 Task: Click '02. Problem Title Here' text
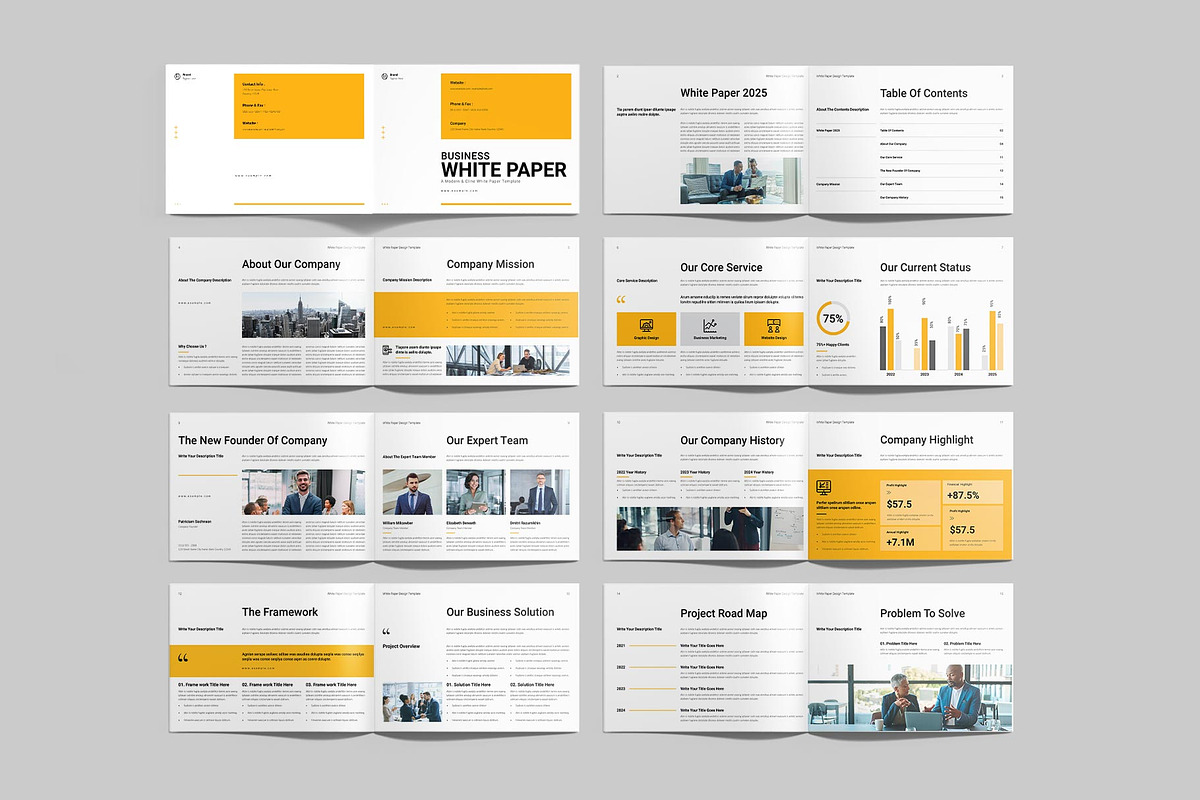[x=964, y=644]
